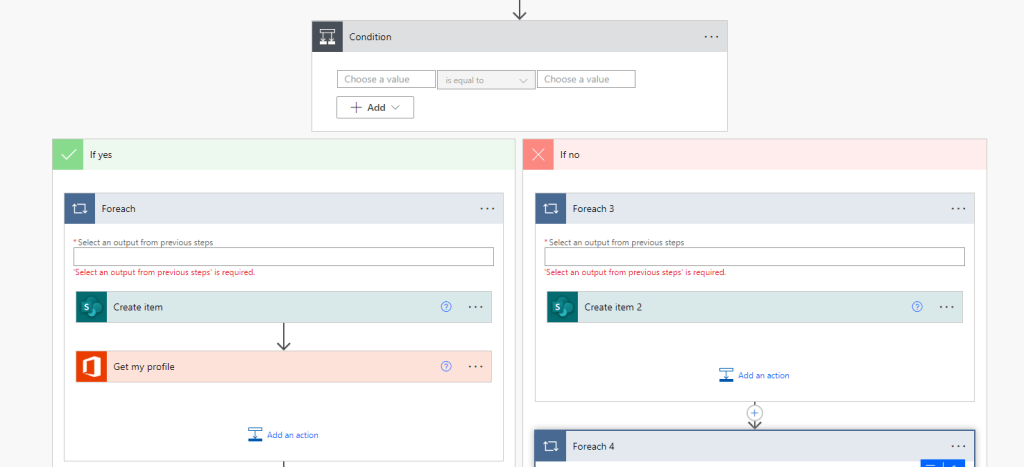The height and width of the screenshot is (467, 1024).
Task: Click the loop icon on Foreach 4
Action: click(550, 446)
